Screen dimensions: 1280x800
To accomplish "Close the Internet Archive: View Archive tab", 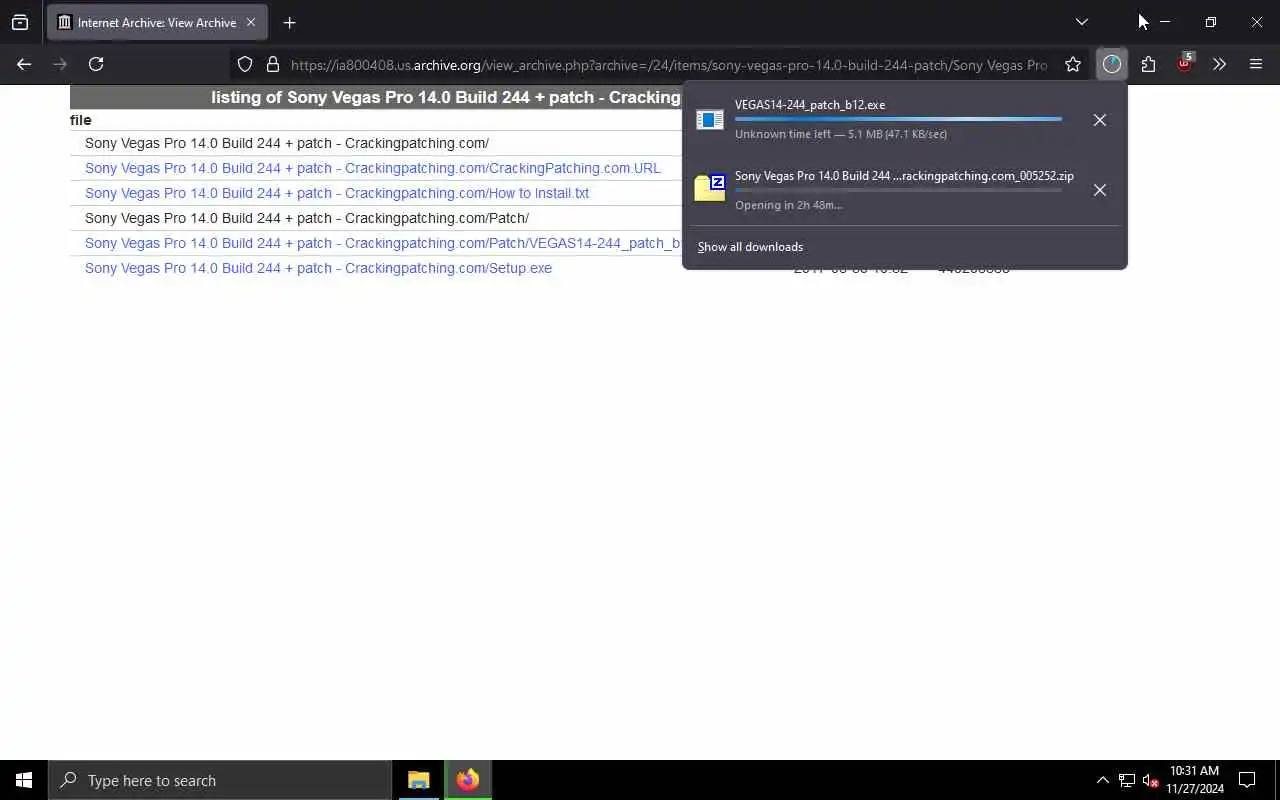I will [x=250, y=22].
